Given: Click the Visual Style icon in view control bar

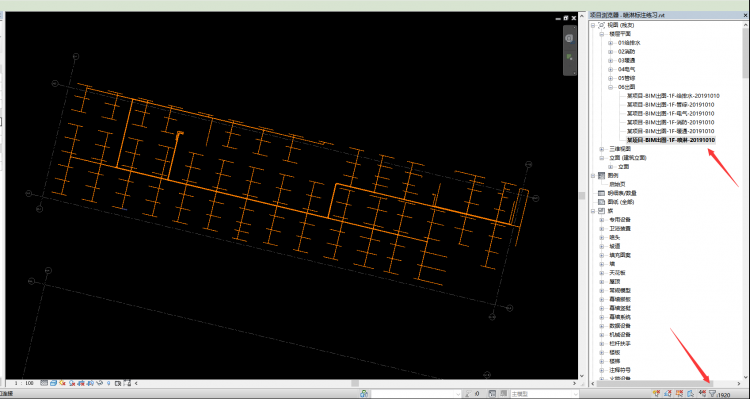Looking at the screenshot, I should pos(54,383).
